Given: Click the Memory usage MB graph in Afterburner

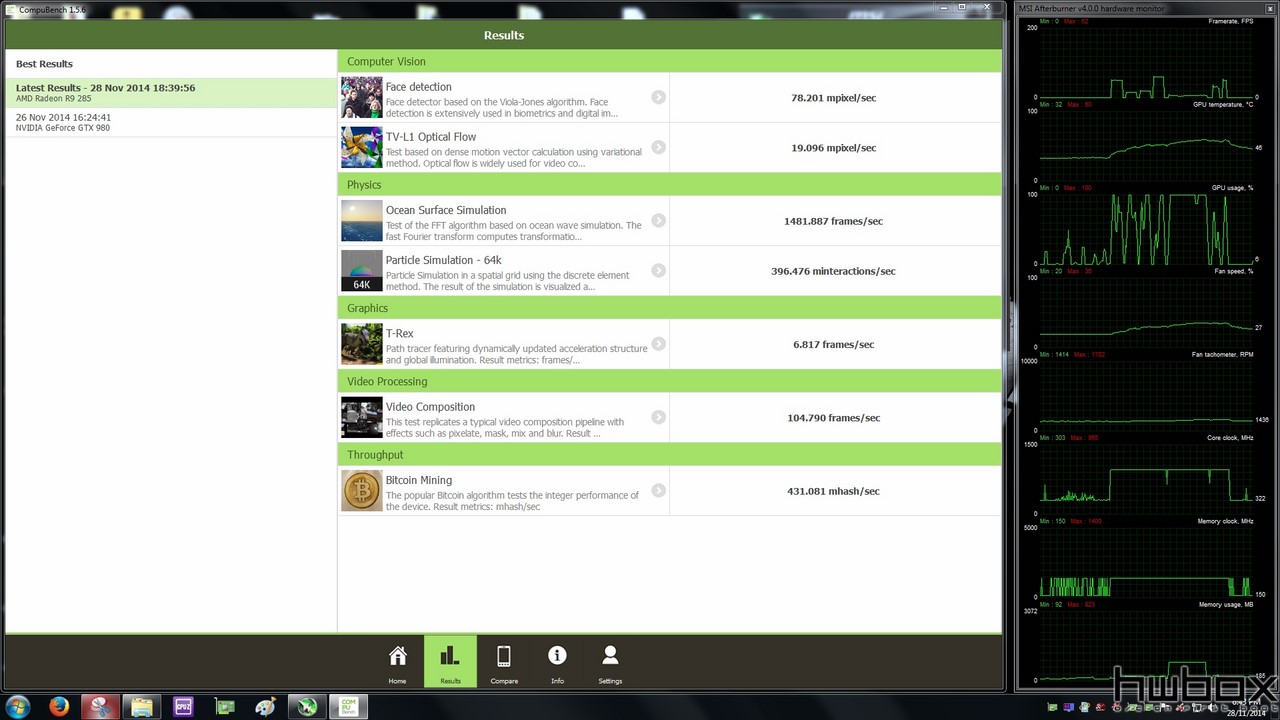Looking at the screenshot, I should coord(1147,644).
